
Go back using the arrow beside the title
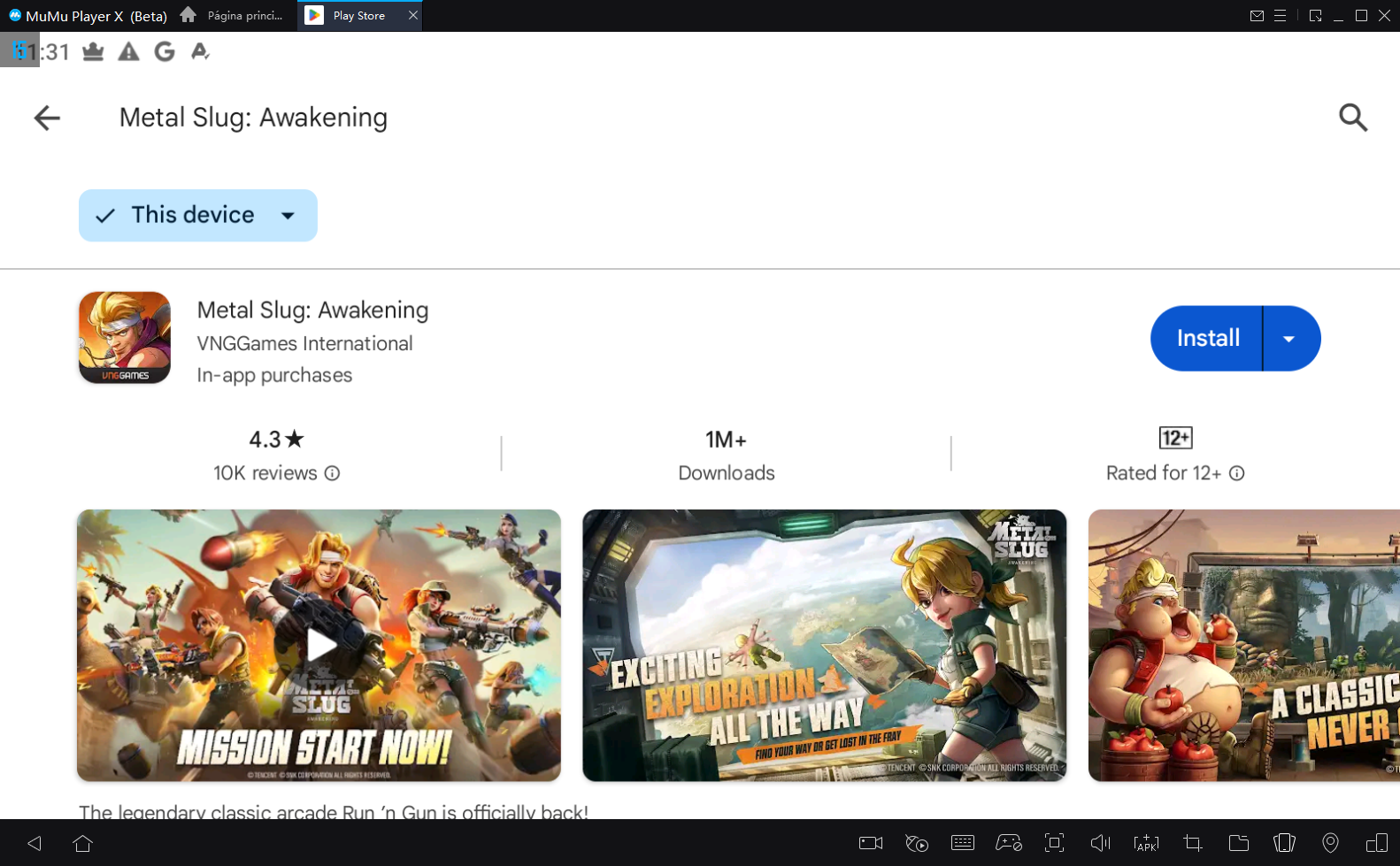[47, 118]
